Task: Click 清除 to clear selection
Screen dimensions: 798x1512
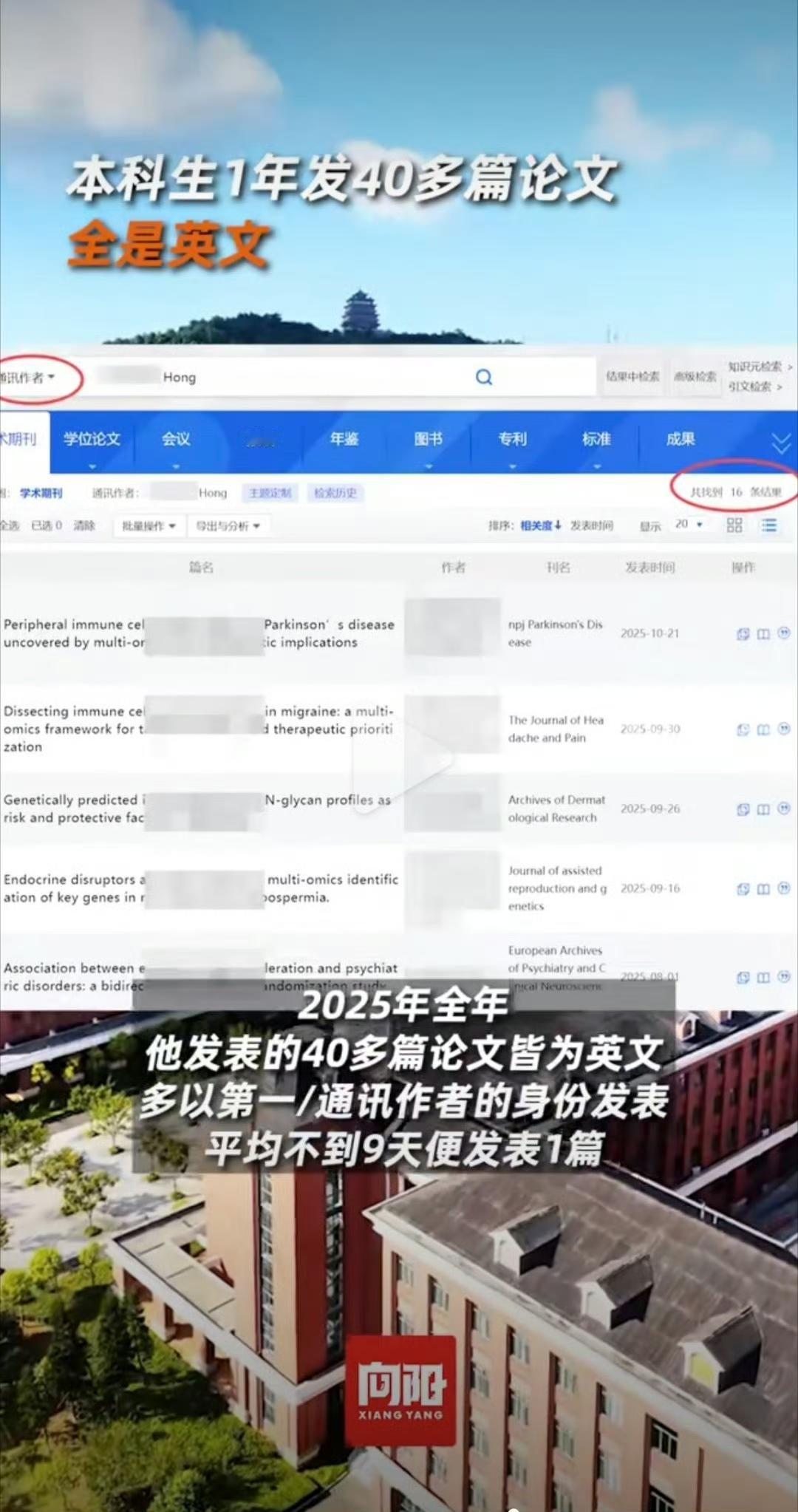Action: [x=84, y=525]
